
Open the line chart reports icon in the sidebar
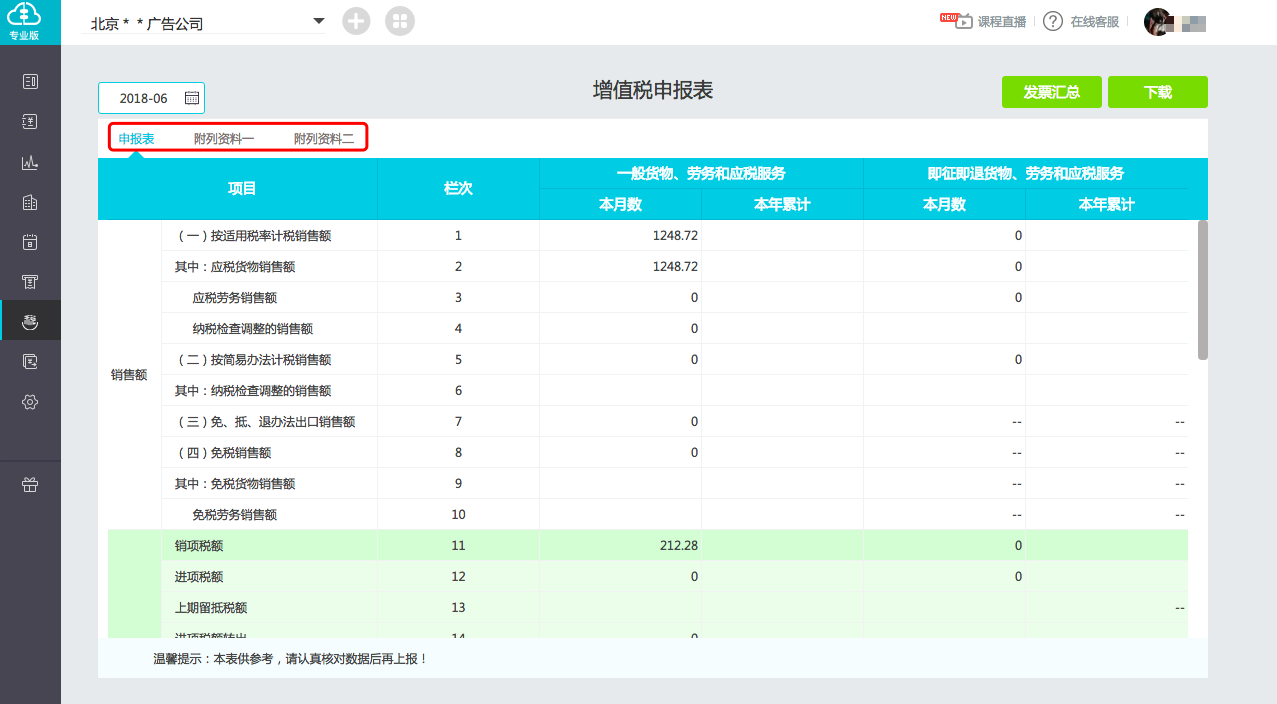coord(30,162)
